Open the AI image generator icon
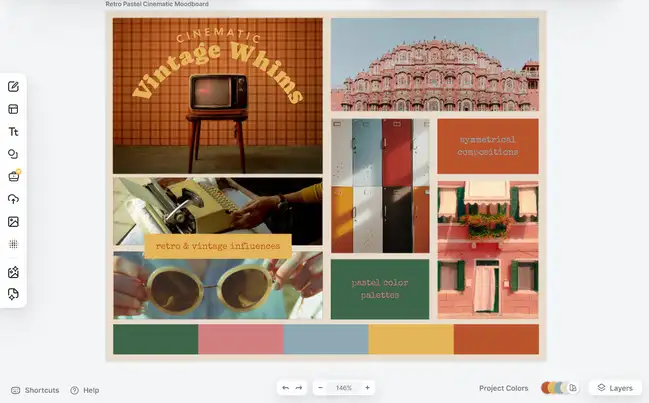 click(13, 272)
